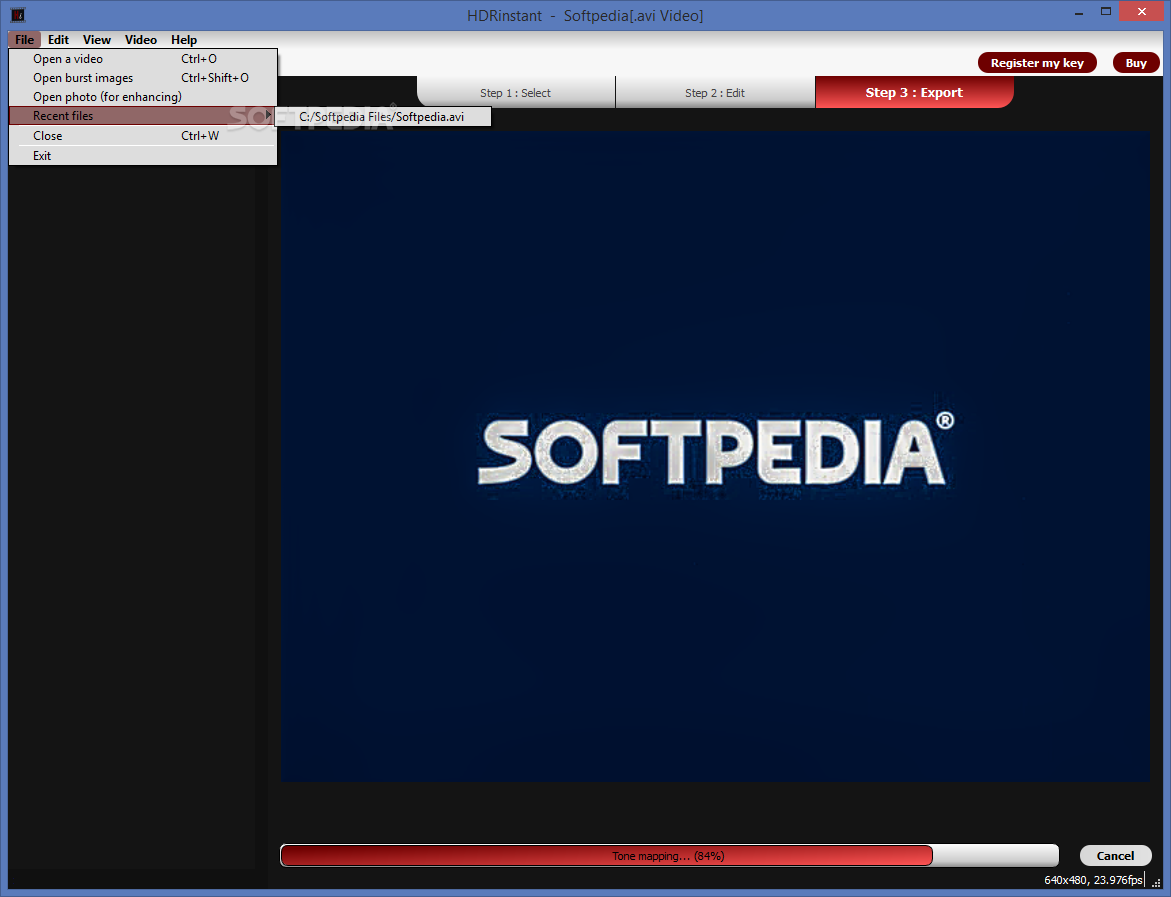Close the HDRinstant window
Viewport: 1171px width, 897px height.
1141,11
